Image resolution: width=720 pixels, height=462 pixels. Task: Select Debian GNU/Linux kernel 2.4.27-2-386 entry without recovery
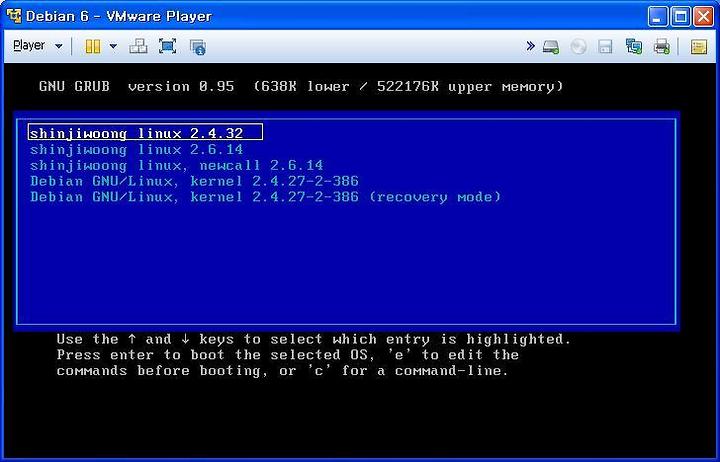pyautogui.click(x=194, y=181)
